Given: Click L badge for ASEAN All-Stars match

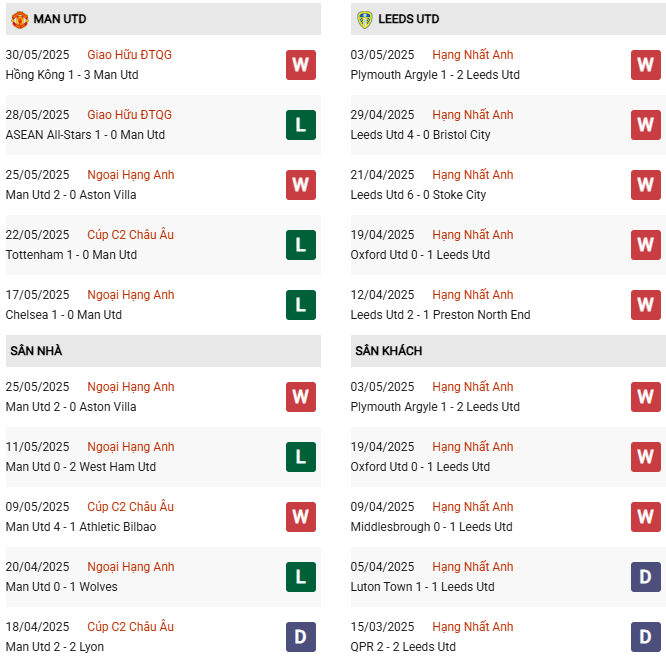Looking at the screenshot, I should tap(301, 125).
